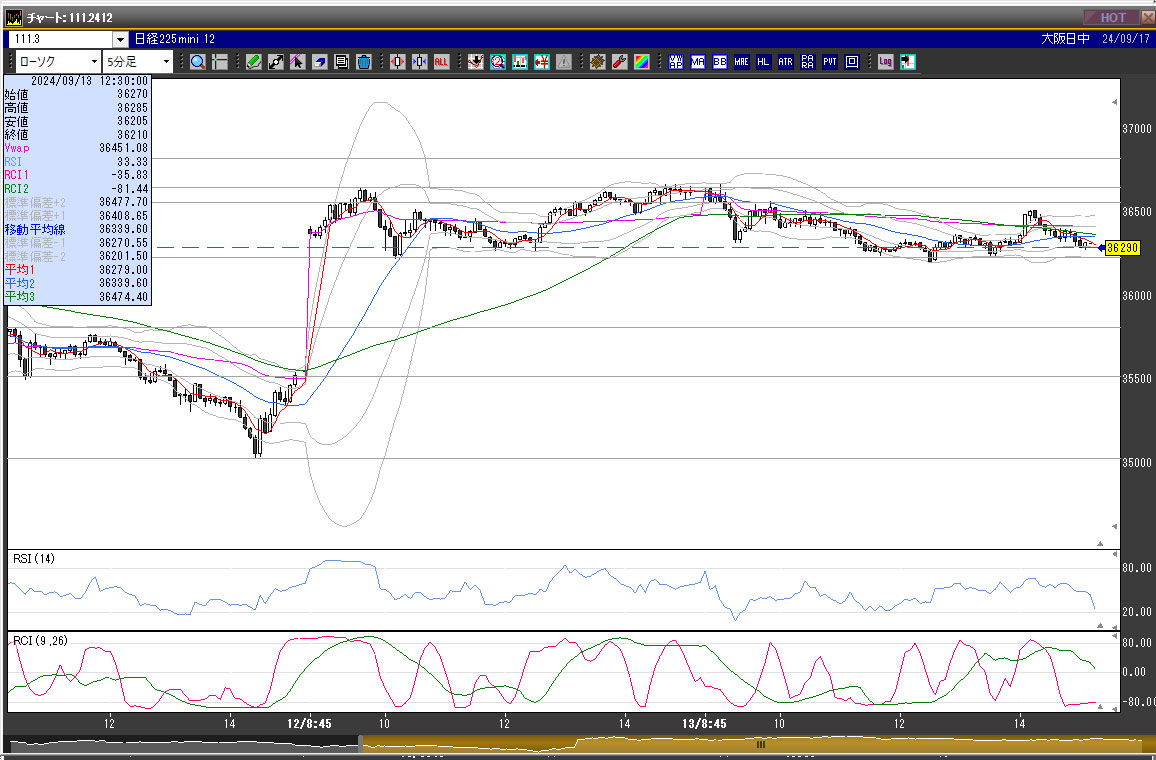The width and height of the screenshot is (1156, 760).
Task: Click the 大阪日中 session label
Action: [x=1065, y=39]
